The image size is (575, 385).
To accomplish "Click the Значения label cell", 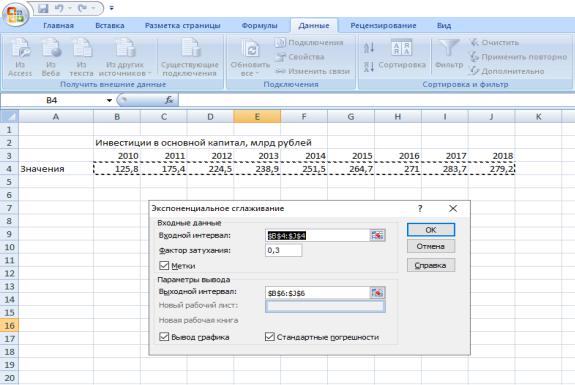I will point(56,169).
